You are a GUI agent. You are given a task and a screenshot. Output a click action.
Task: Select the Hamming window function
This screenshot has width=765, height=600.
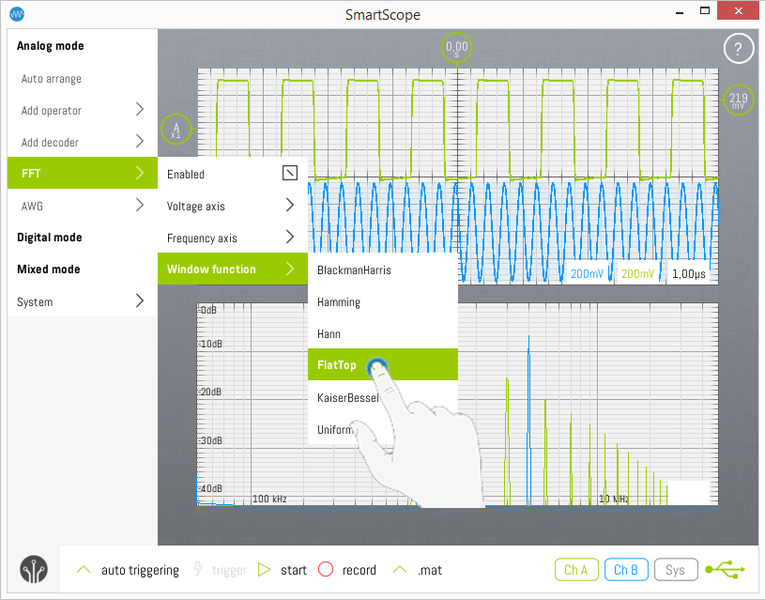339,302
